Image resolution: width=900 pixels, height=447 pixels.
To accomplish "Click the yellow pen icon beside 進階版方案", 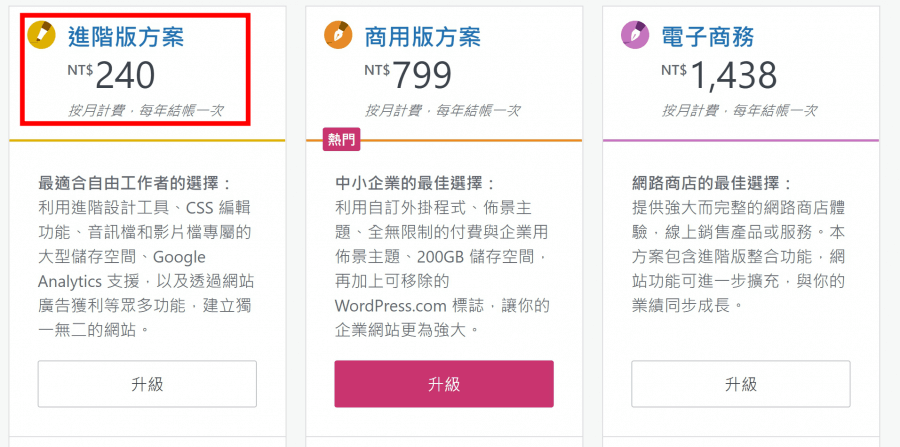I will tap(41, 34).
